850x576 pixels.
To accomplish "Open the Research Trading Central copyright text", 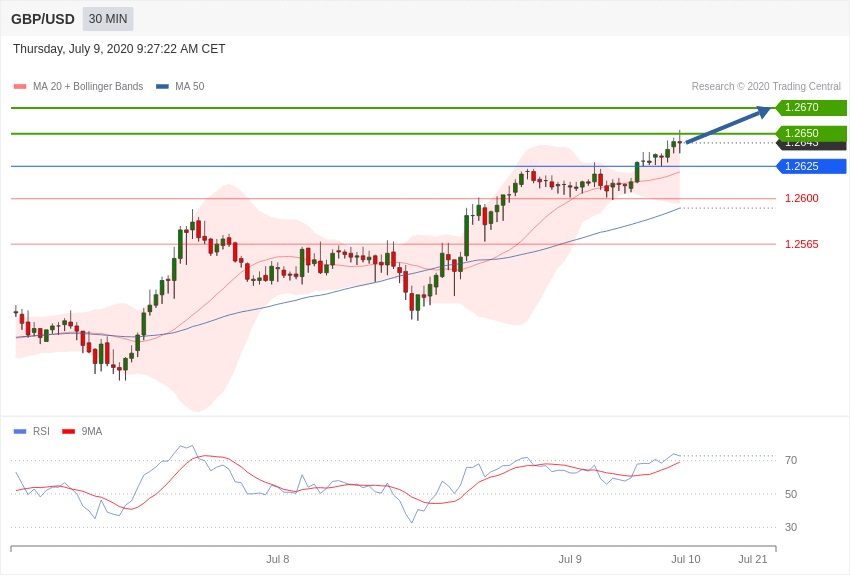I will click(x=766, y=87).
